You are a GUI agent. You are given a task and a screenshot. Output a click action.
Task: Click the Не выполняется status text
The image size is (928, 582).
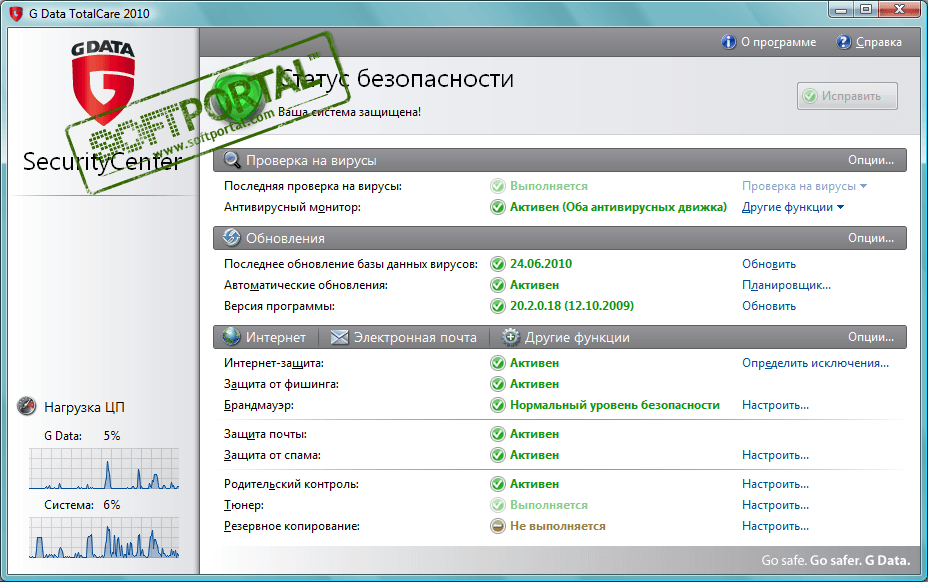pyautogui.click(x=558, y=526)
